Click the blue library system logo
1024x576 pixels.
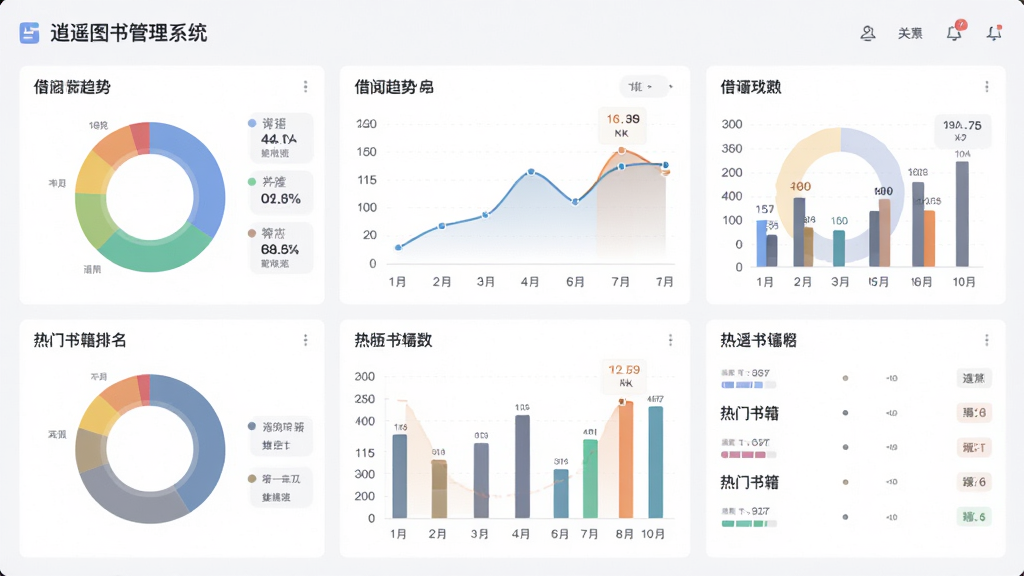pyautogui.click(x=29, y=33)
